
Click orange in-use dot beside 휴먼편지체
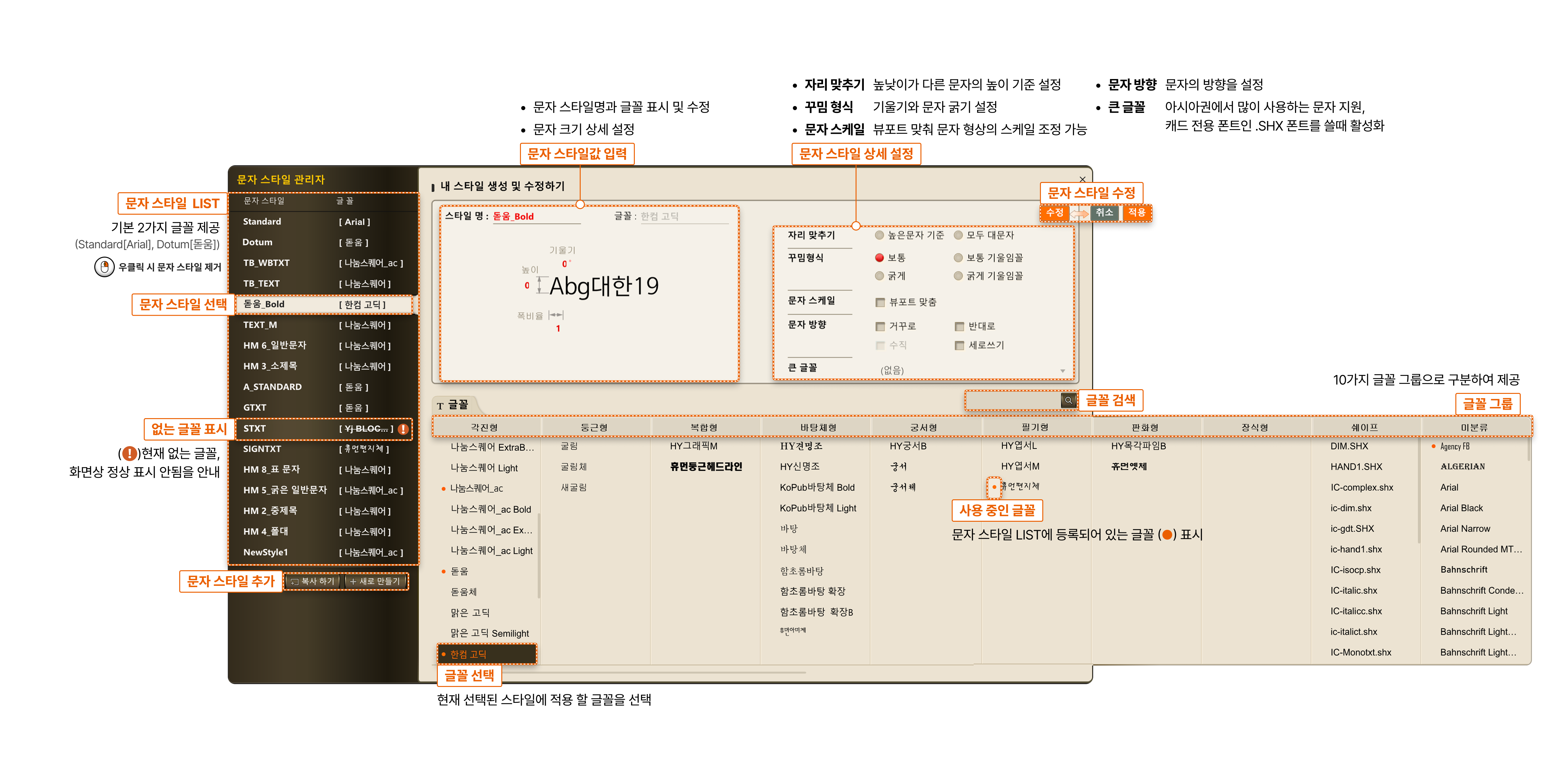coord(994,487)
